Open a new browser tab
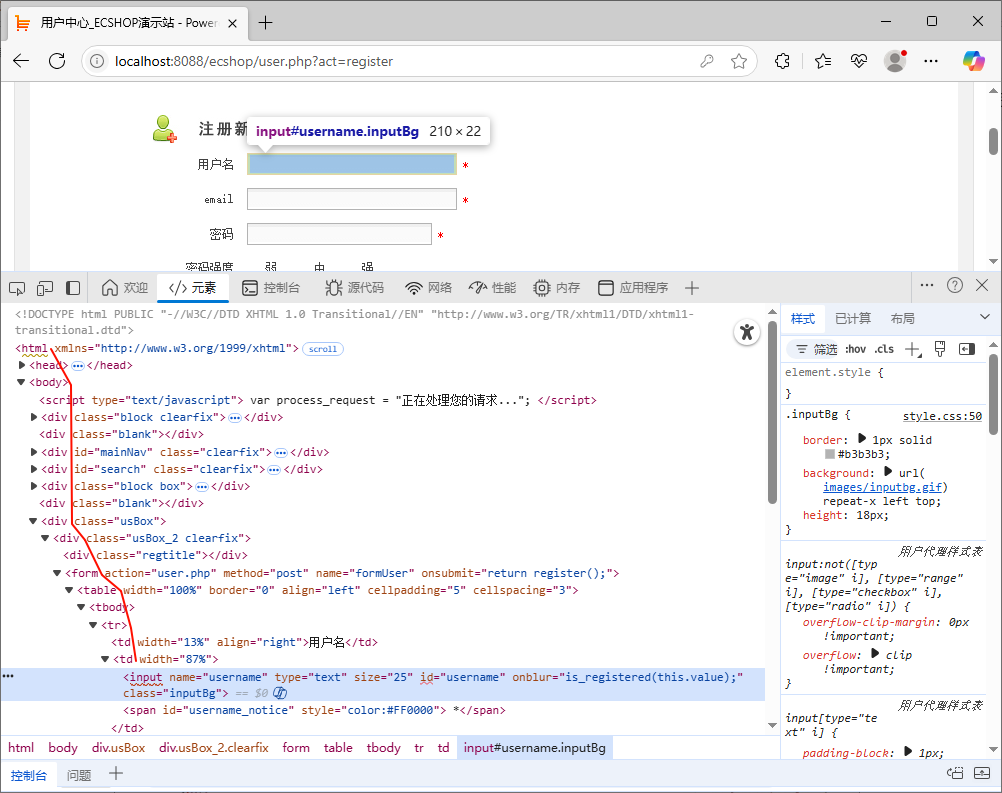Image resolution: width=1002 pixels, height=793 pixels. tap(265, 23)
